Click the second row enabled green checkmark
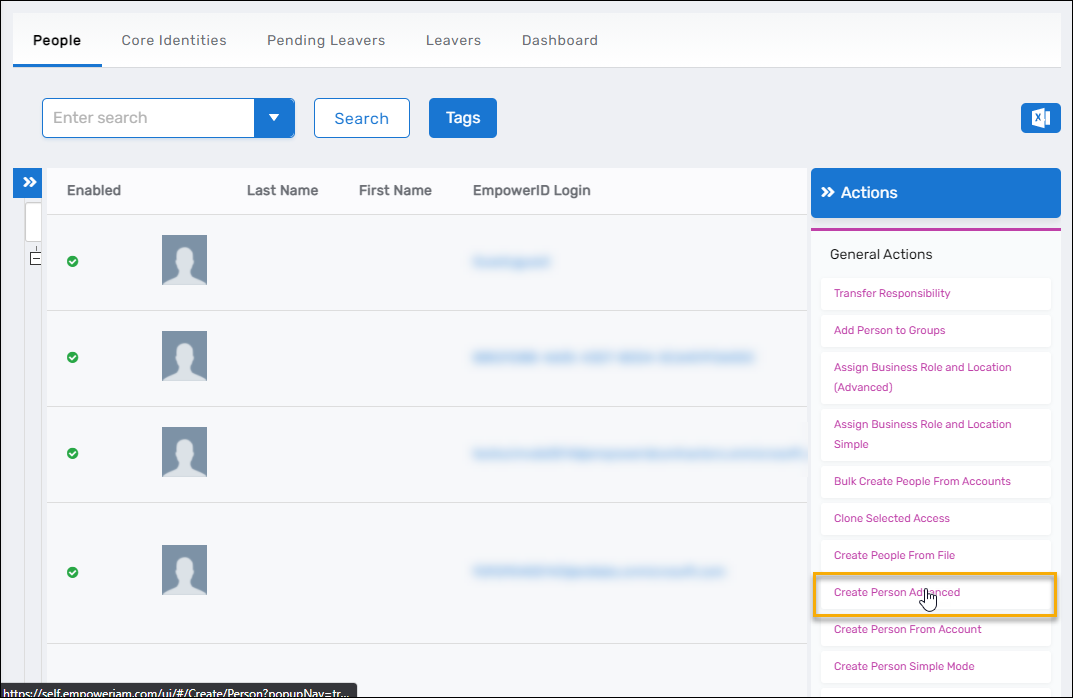The image size is (1073, 698). click(x=72, y=357)
